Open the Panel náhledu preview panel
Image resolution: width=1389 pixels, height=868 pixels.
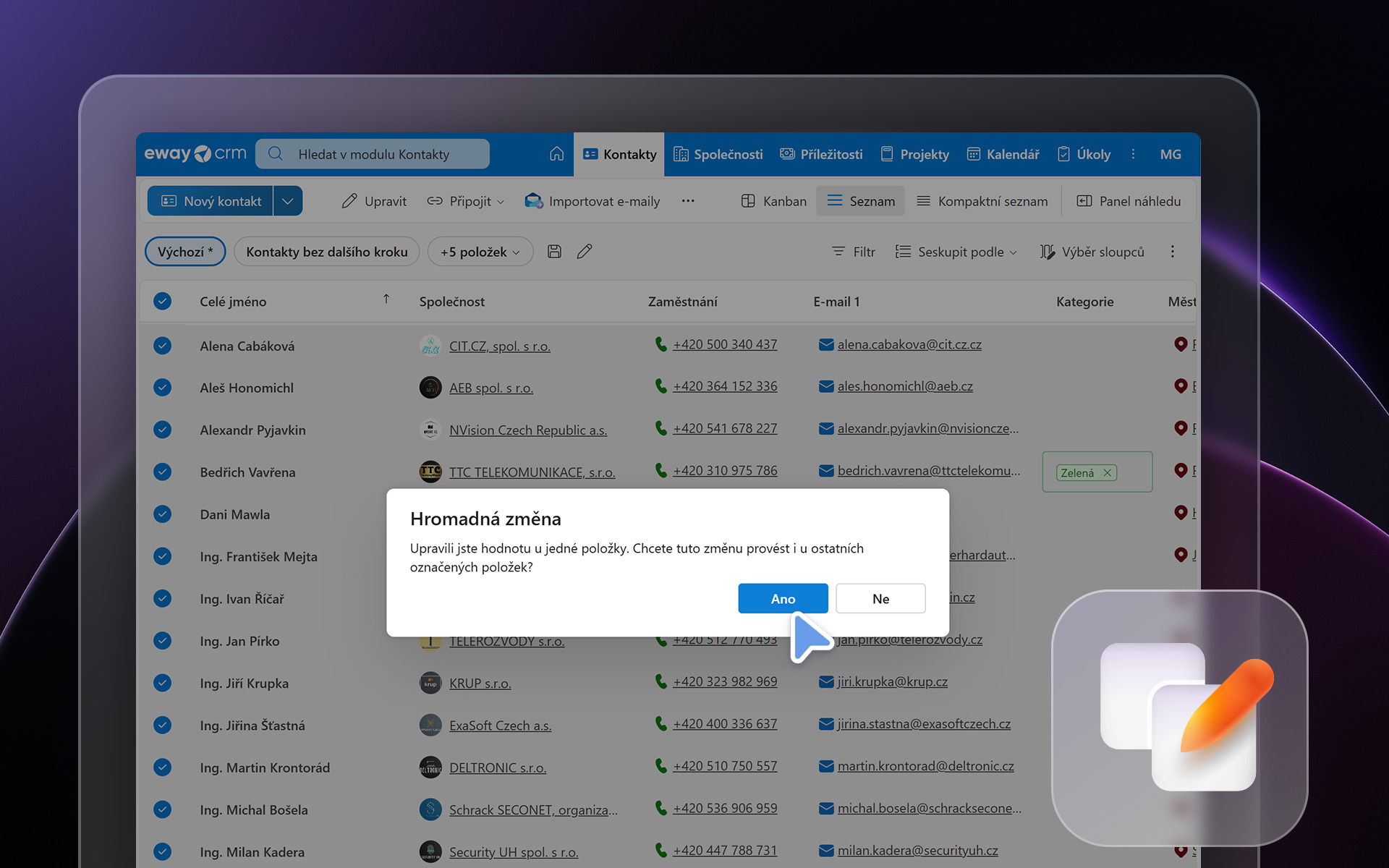pos(1129,201)
